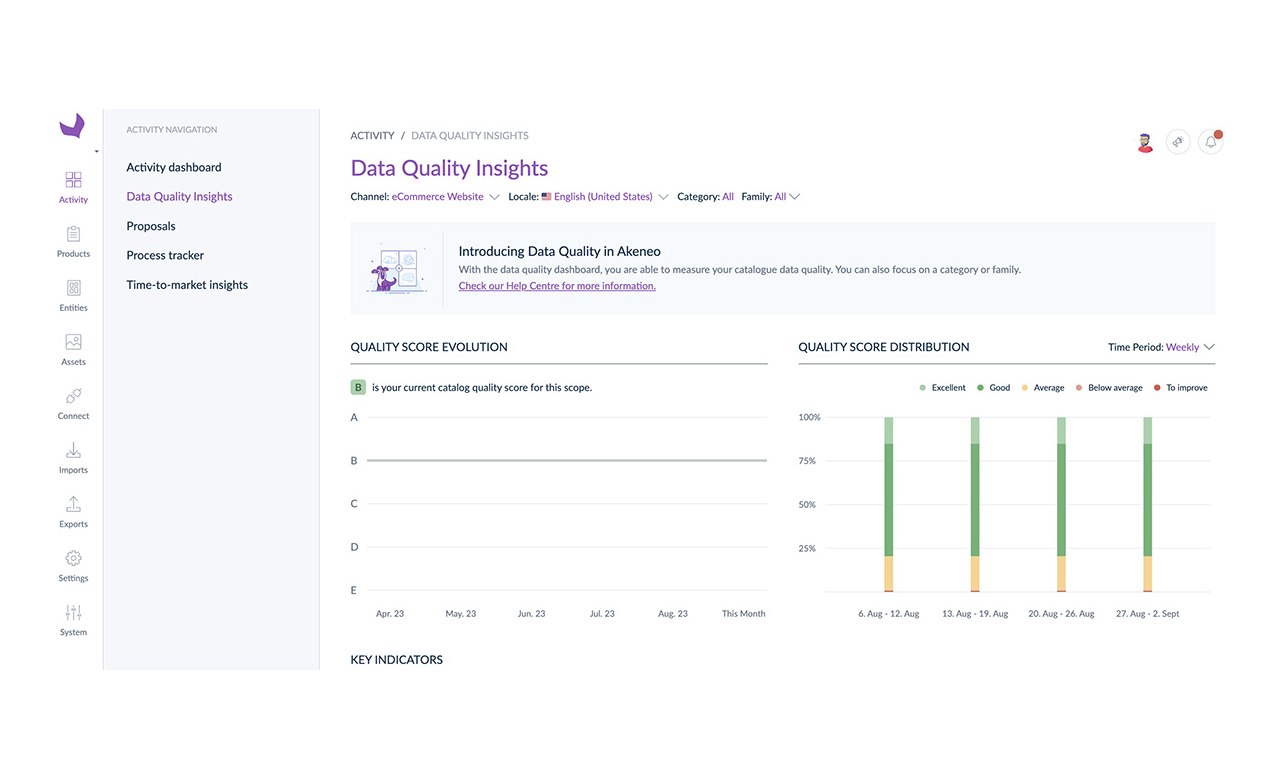Screen dimensions: 1280x780
Task: Click the Jul. 23 axis label
Action: 603,614
